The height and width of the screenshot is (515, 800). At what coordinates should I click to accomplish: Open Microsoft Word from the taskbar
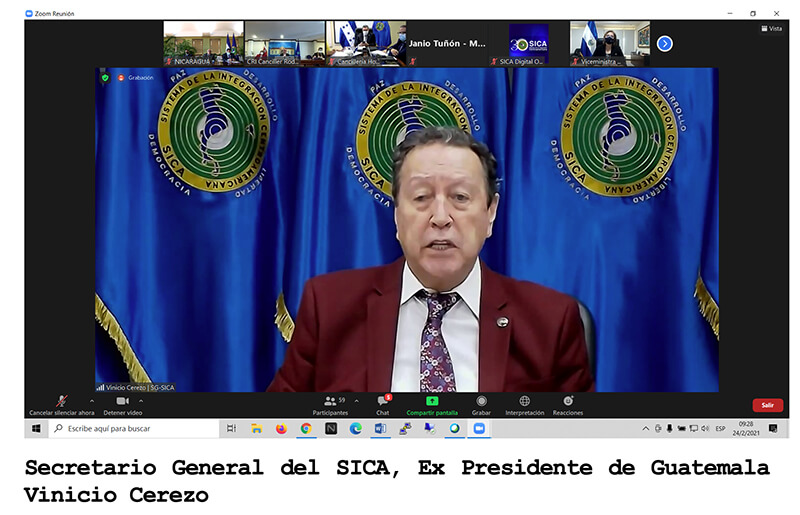[381, 429]
